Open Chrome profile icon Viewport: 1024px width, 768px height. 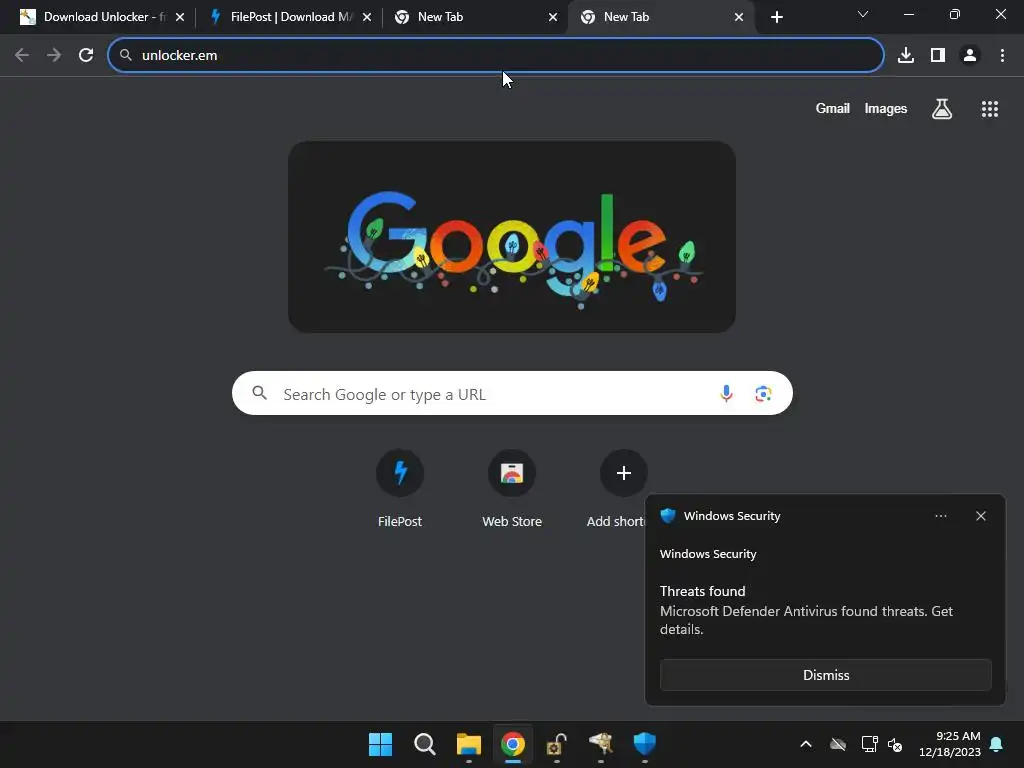[970, 55]
